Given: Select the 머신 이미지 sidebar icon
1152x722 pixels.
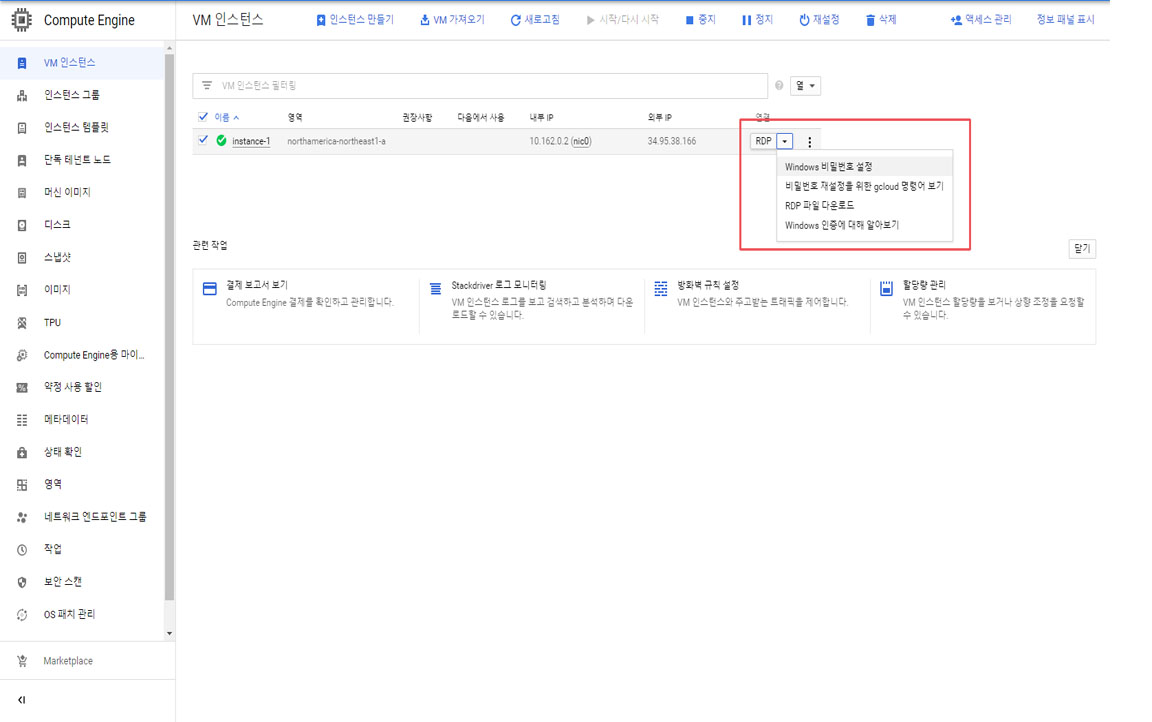Looking at the screenshot, I should pyautogui.click(x=22, y=192).
